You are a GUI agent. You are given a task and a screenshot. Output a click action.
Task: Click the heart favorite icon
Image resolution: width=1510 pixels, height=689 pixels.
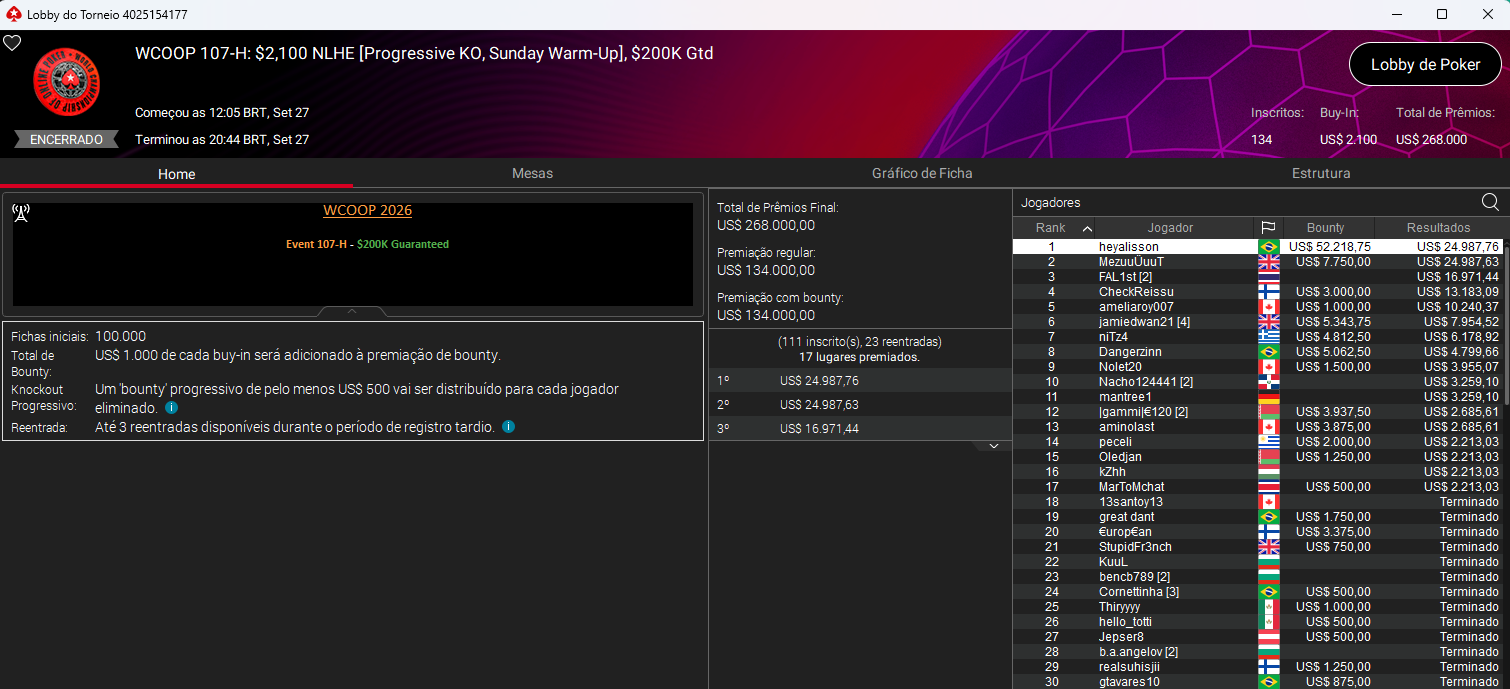coord(12,43)
